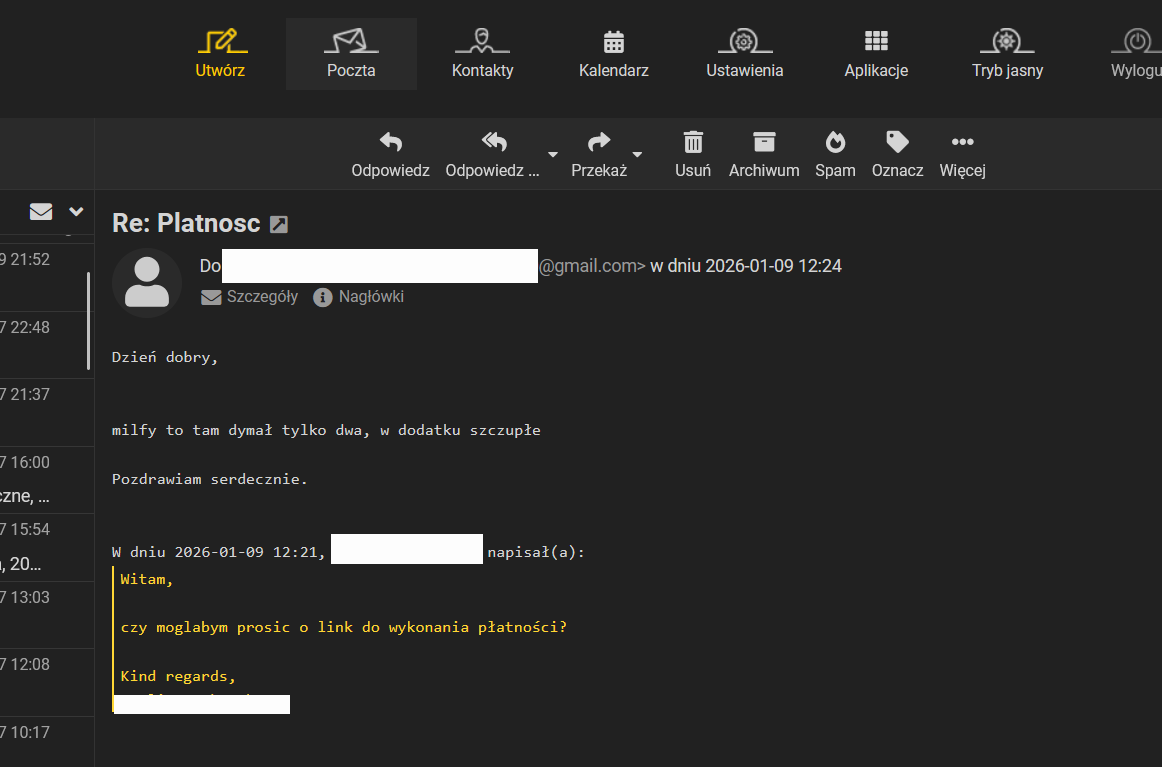Show message Szczegóły details
Image resolution: width=1162 pixels, height=767 pixels.
coord(250,297)
